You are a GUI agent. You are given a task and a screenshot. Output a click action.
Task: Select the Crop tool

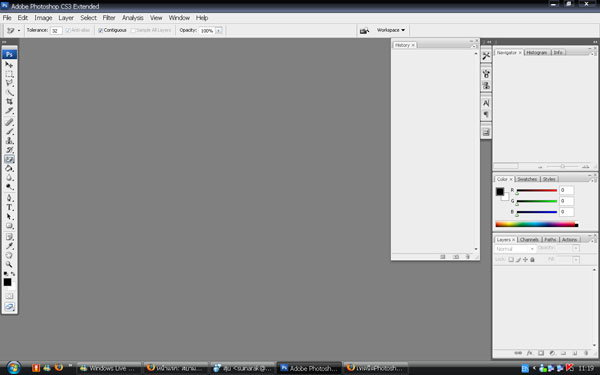coord(9,101)
